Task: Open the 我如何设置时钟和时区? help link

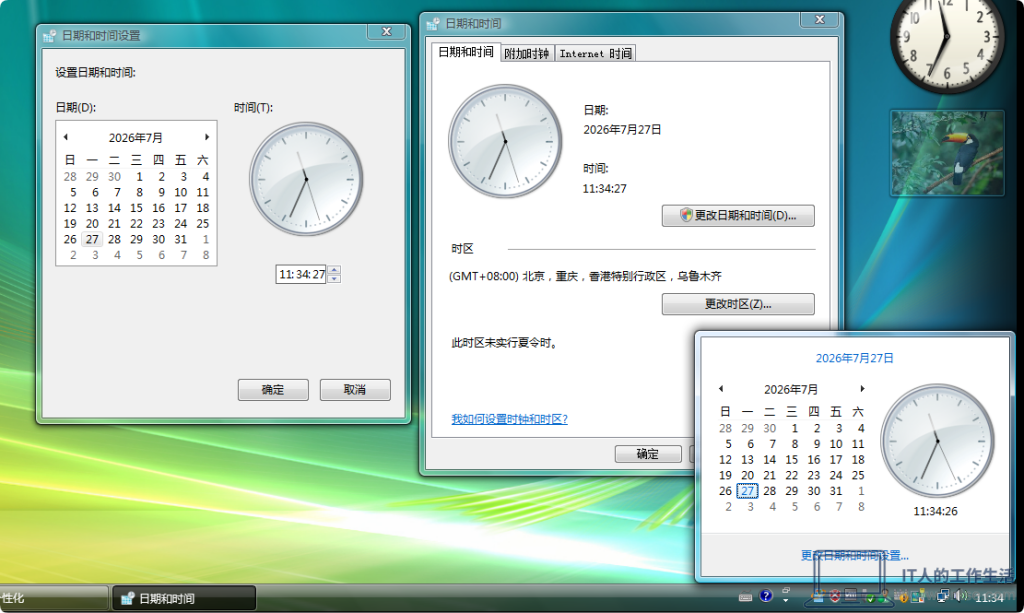Action: 509,419
